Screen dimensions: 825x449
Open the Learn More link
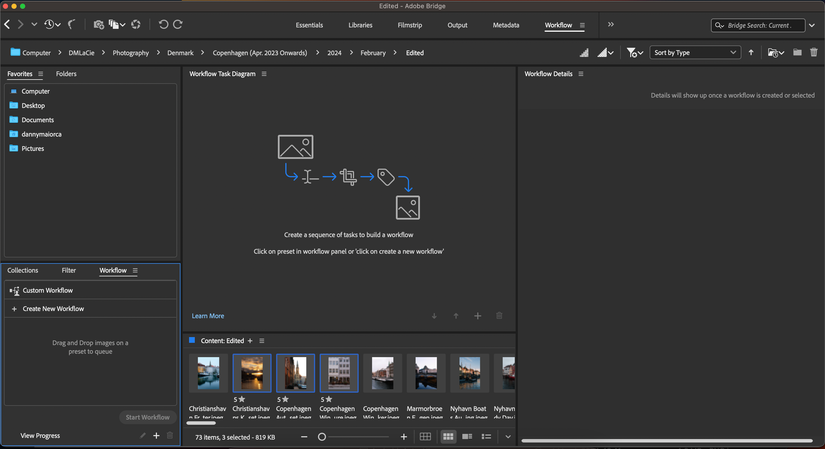point(208,316)
